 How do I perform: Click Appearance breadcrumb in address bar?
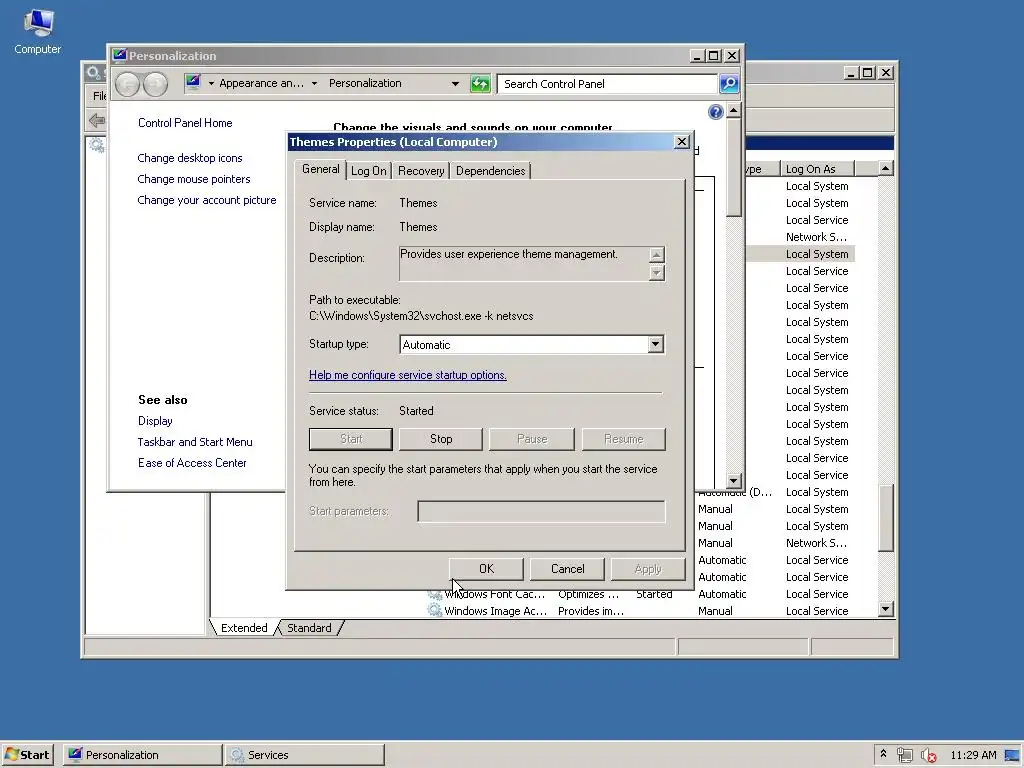[261, 83]
